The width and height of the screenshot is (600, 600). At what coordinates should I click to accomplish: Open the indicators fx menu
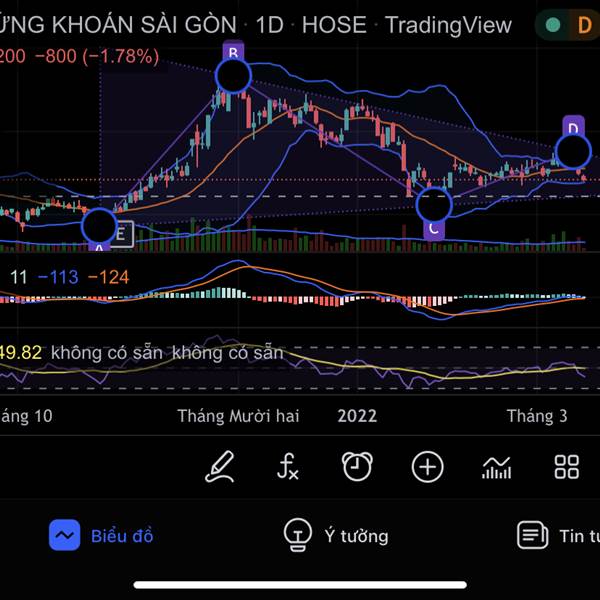point(288,466)
